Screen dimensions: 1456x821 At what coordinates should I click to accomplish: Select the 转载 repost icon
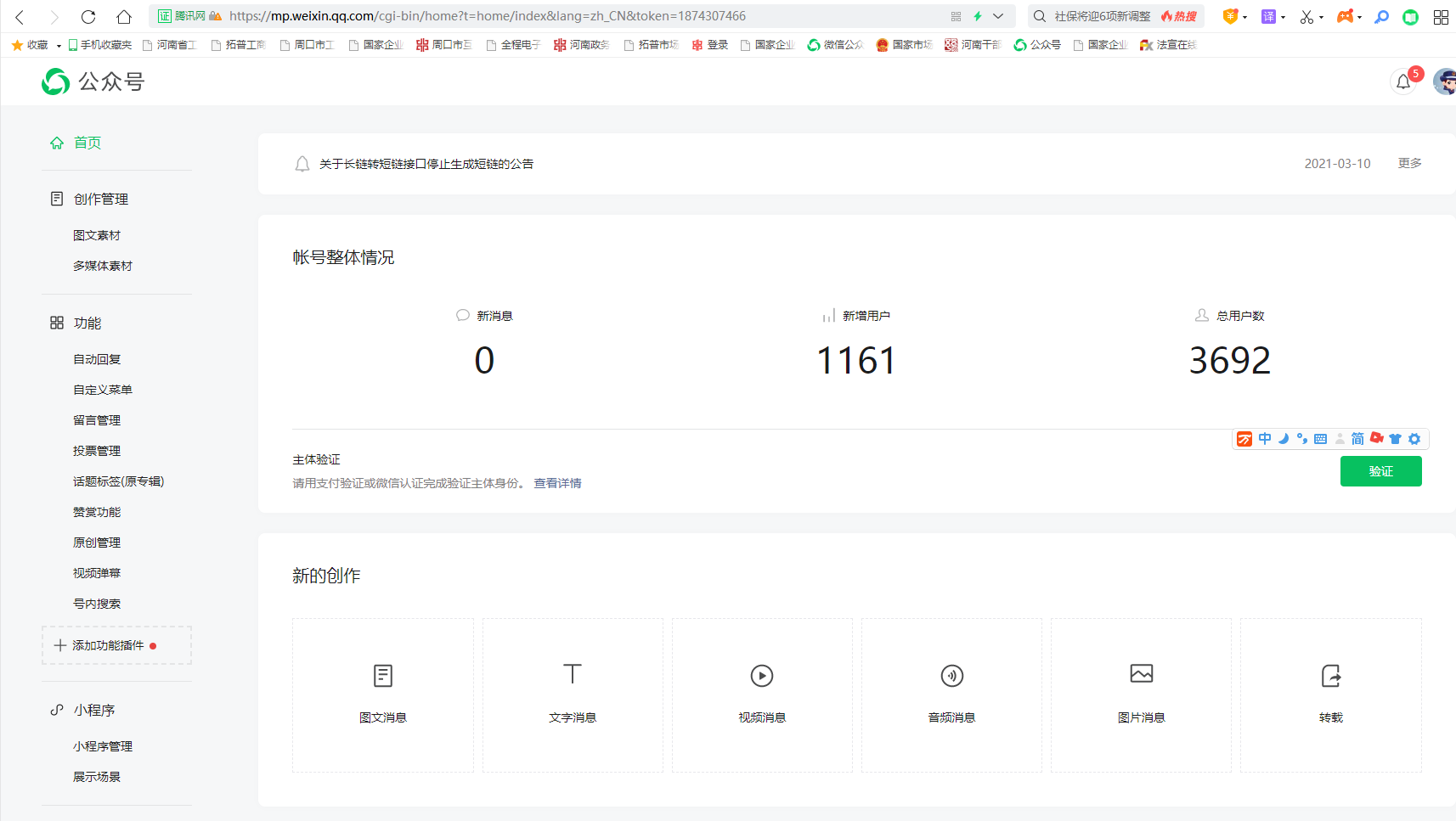click(1330, 676)
